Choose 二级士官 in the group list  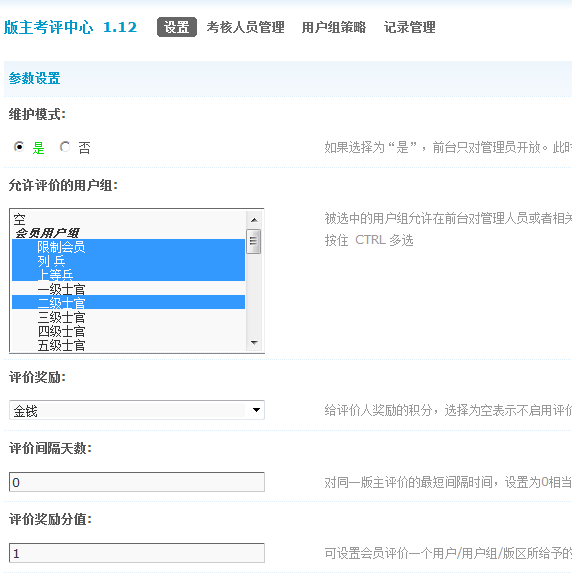pyautogui.click(x=128, y=303)
